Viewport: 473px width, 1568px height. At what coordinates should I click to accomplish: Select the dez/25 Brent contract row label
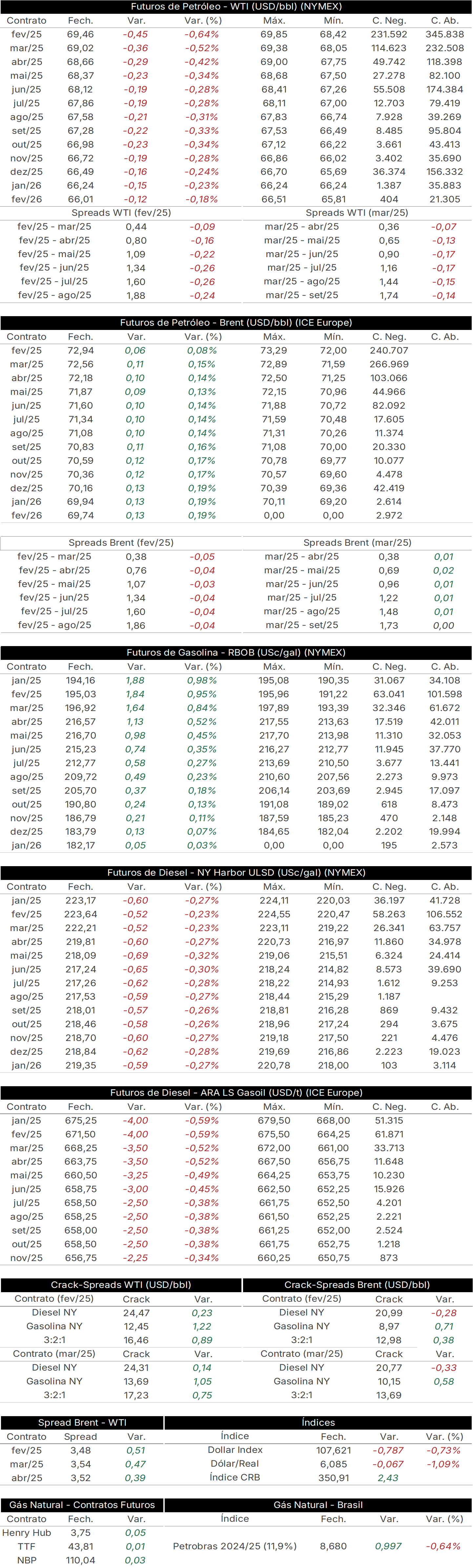click(27, 488)
